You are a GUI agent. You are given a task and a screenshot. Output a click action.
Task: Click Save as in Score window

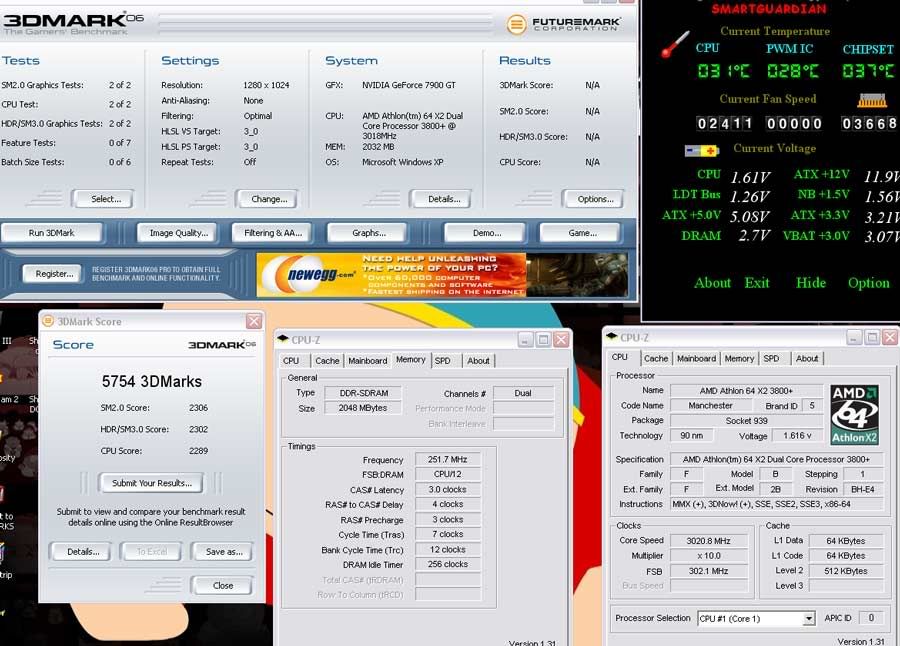point(224,552)
